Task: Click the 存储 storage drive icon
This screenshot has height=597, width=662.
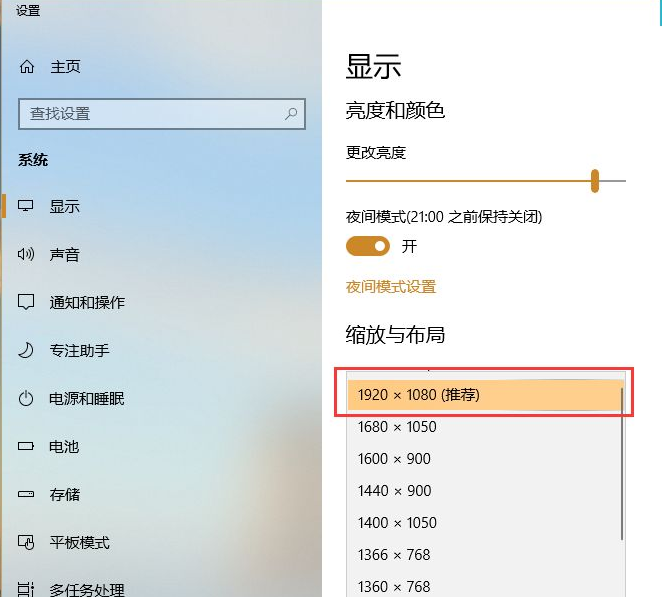Action: 27,495
